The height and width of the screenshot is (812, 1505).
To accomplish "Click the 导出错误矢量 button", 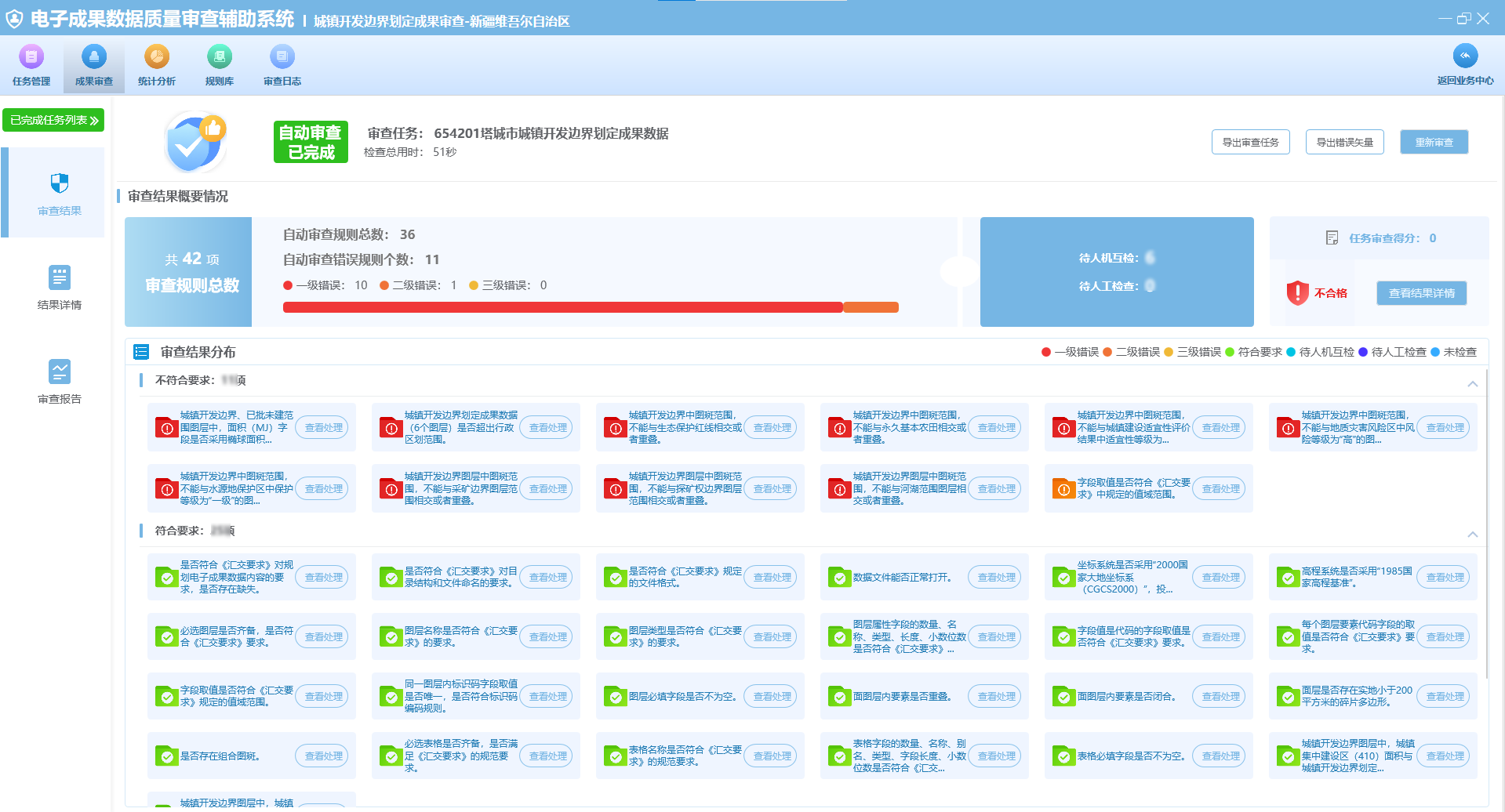I will pyautogui.click(x=1345, y=142).
